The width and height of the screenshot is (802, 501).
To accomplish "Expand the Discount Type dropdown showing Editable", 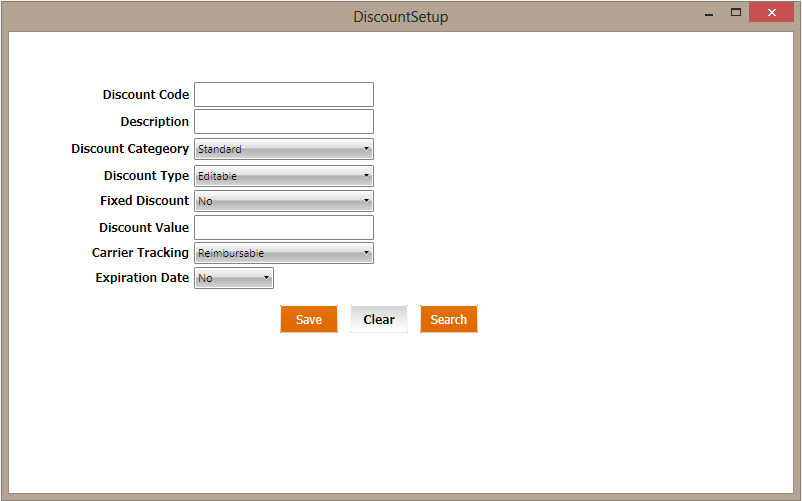I will coord(284,176).
